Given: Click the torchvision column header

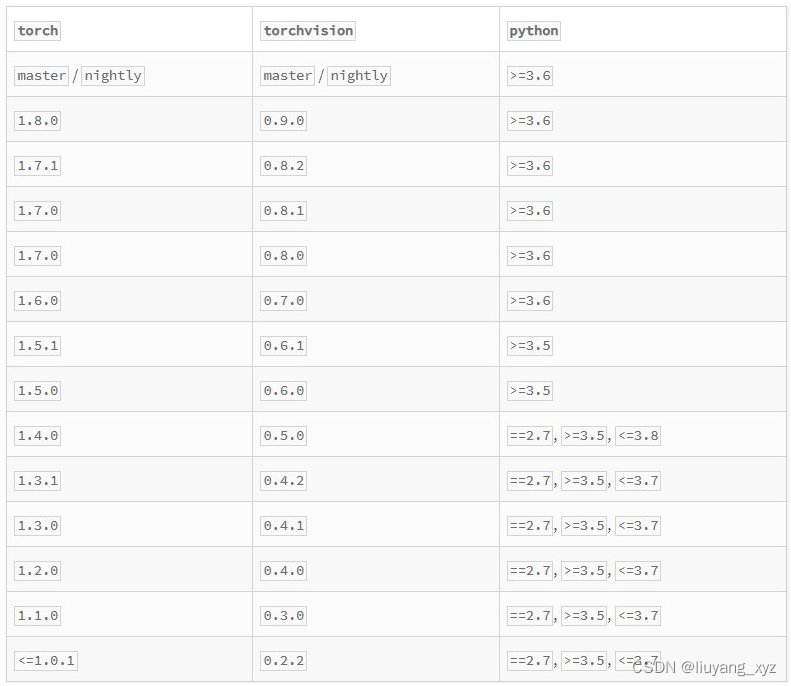Looking at the screenshot, I should point(308,31).
